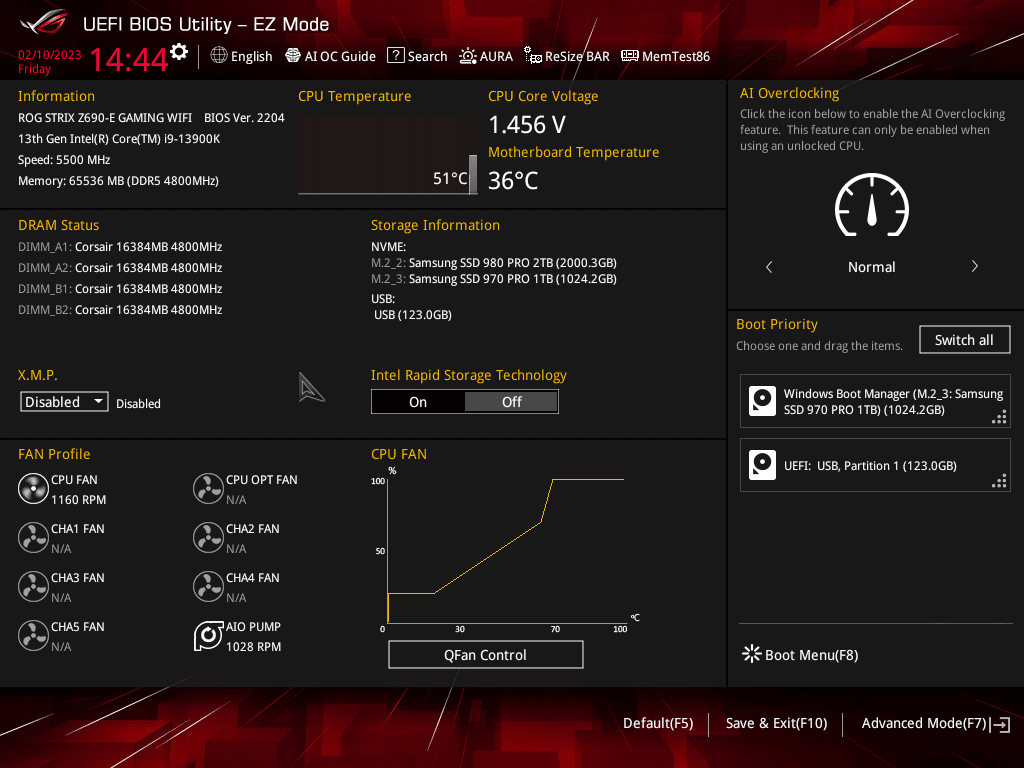This screenshot has height=768, width=1024.
Task: Click USB (123.0GB) storage entry
Action: [413, 315]
